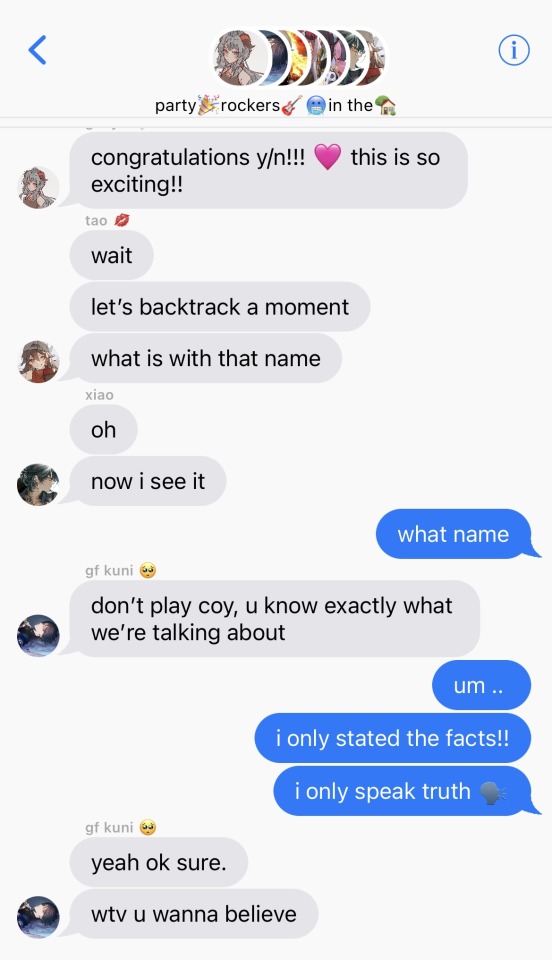Image resolution: width=552 pixels, height=960 pixels.
Task: Tap xiao's avatar next to "now i see it"
Action: [x=38, y=485]
